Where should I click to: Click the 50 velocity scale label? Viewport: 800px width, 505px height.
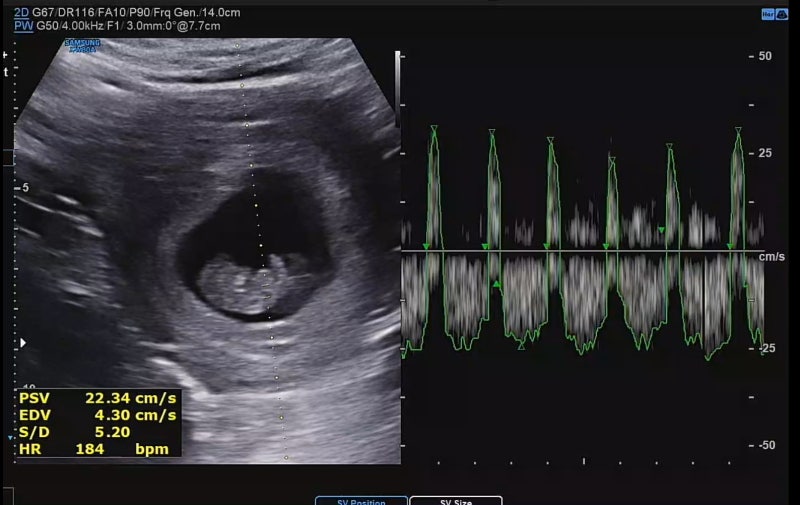(765, 56)
